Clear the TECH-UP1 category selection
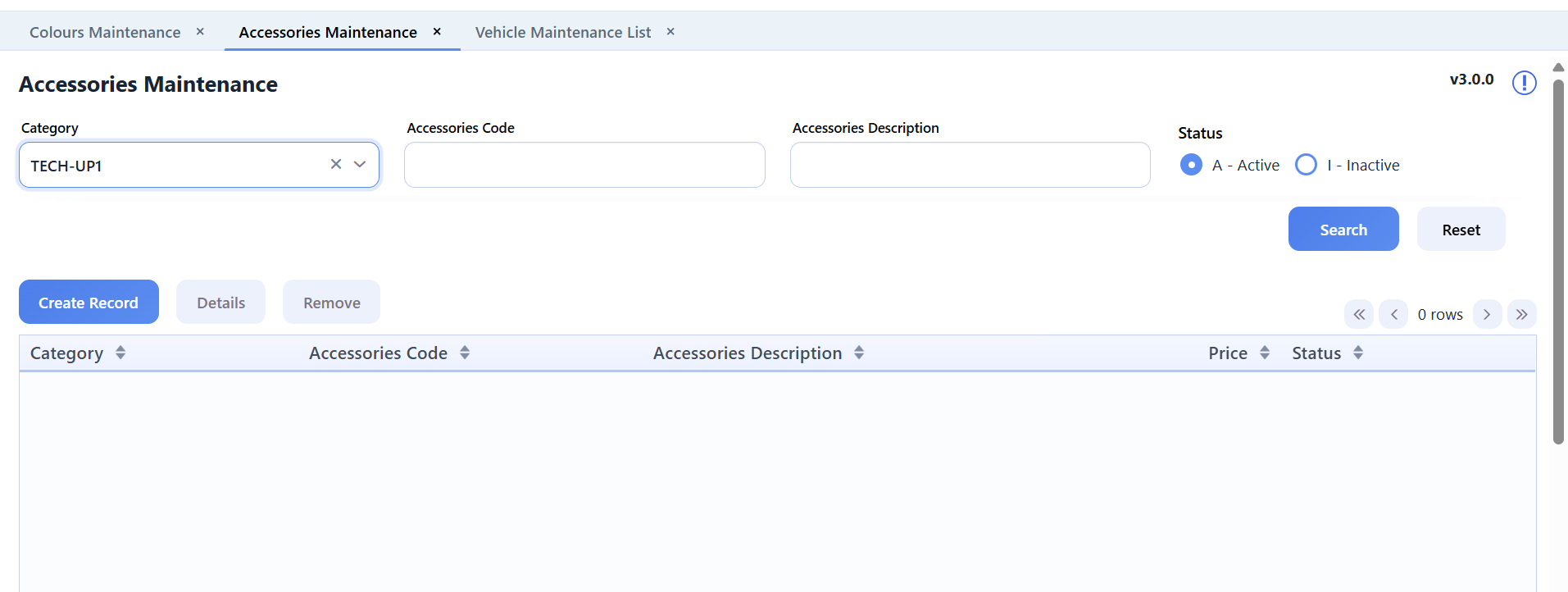This screenshot has width=1568, height=592. tap(336, 164)
